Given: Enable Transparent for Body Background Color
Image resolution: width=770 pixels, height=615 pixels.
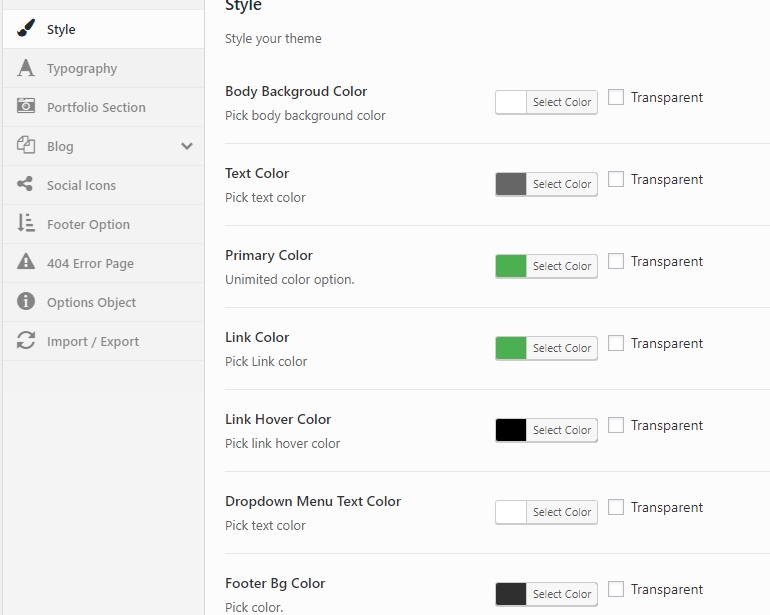Looking at the screenshot, I should pos(616,97).
